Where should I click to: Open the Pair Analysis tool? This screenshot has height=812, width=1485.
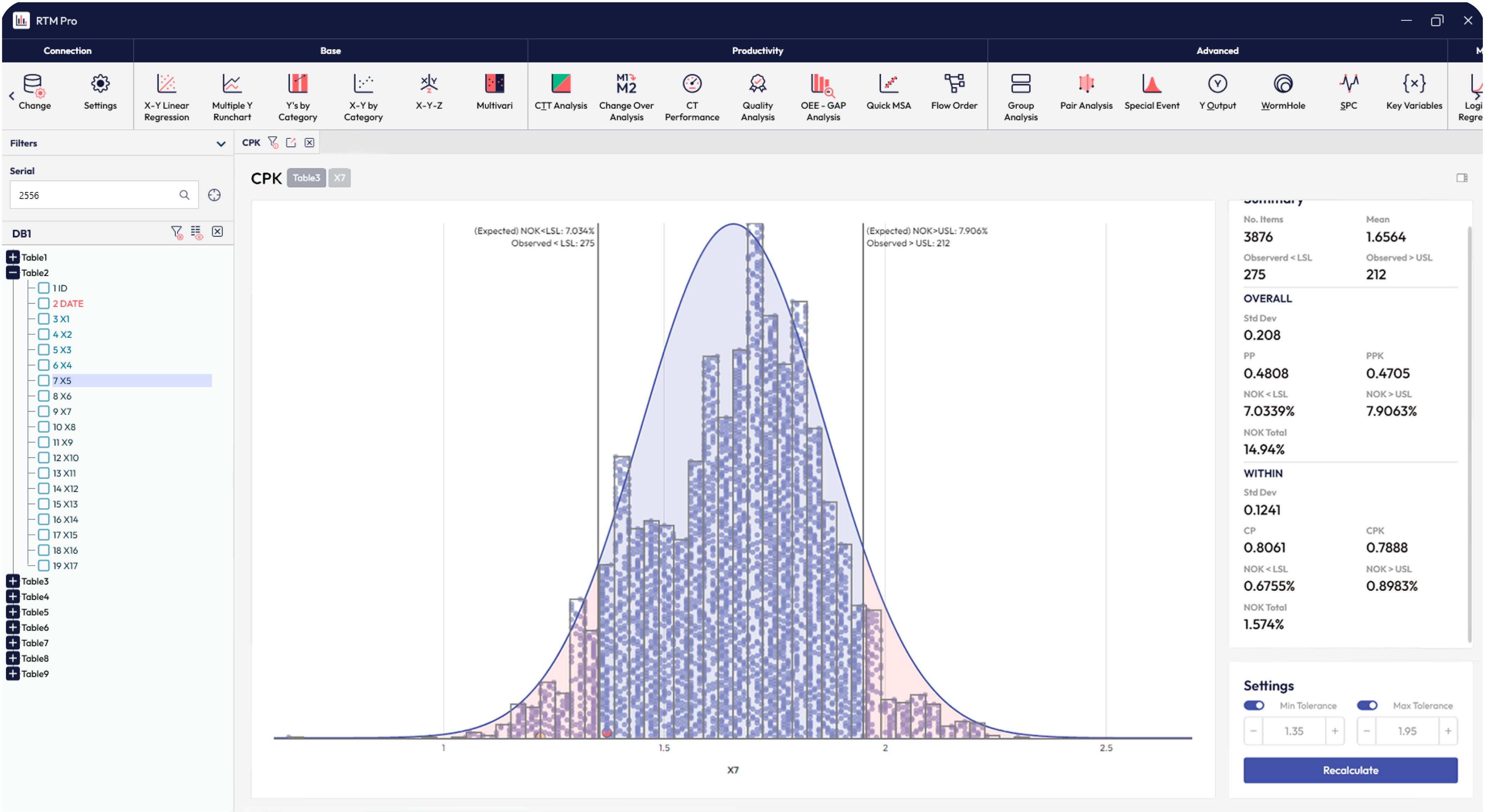[x=1086, y=95]
